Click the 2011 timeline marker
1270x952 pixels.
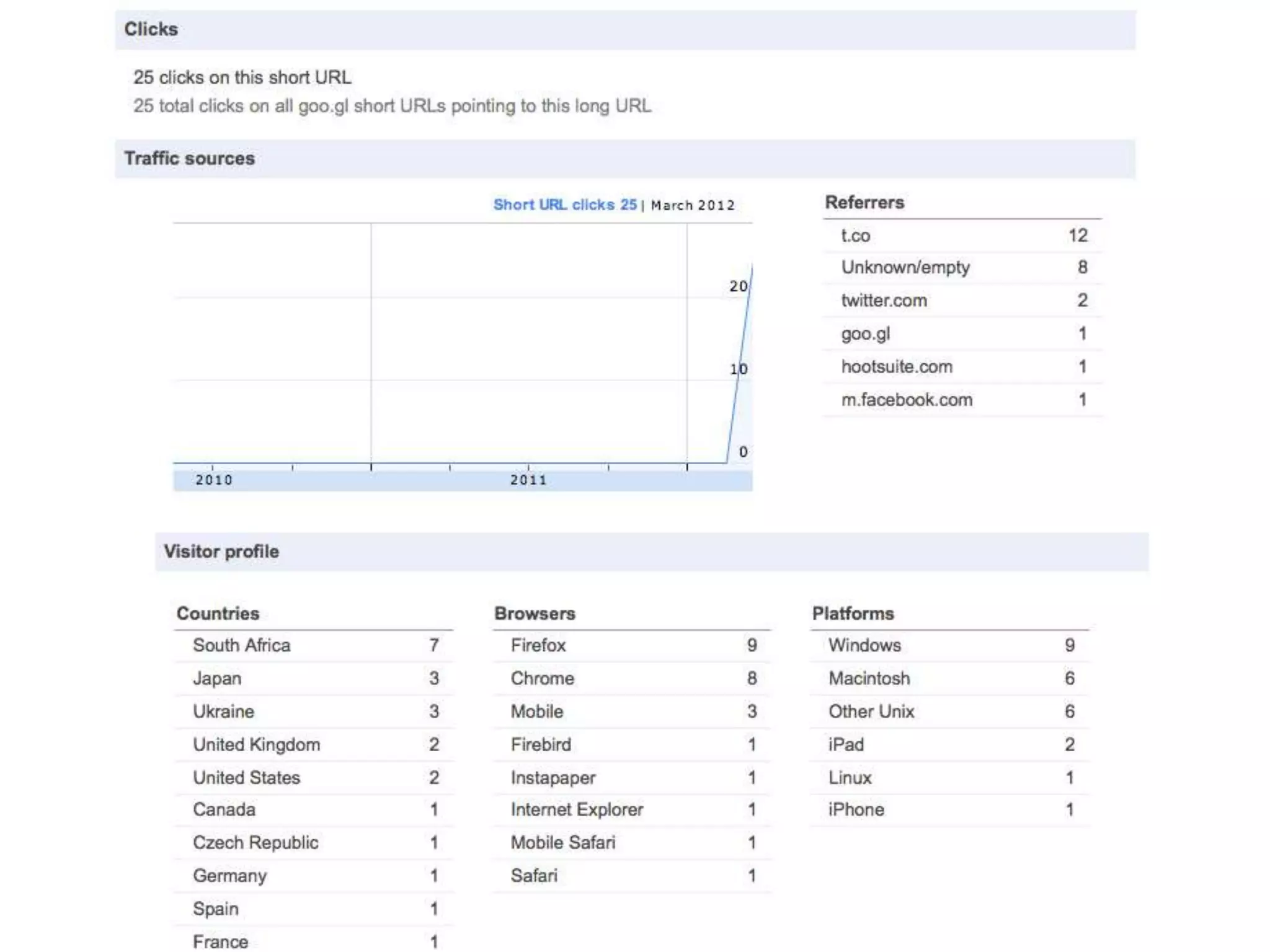[528, 480]
